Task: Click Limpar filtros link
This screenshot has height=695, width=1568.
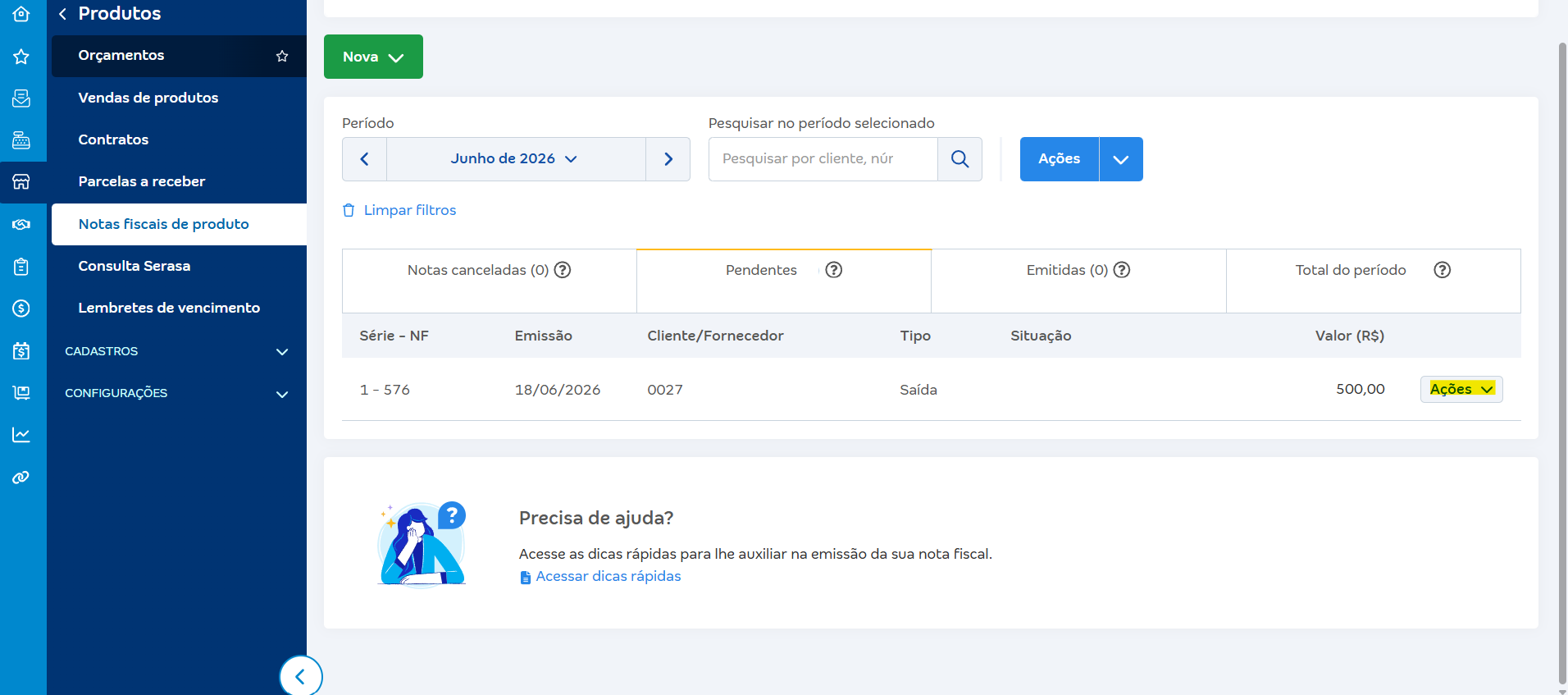Action: 399,210
